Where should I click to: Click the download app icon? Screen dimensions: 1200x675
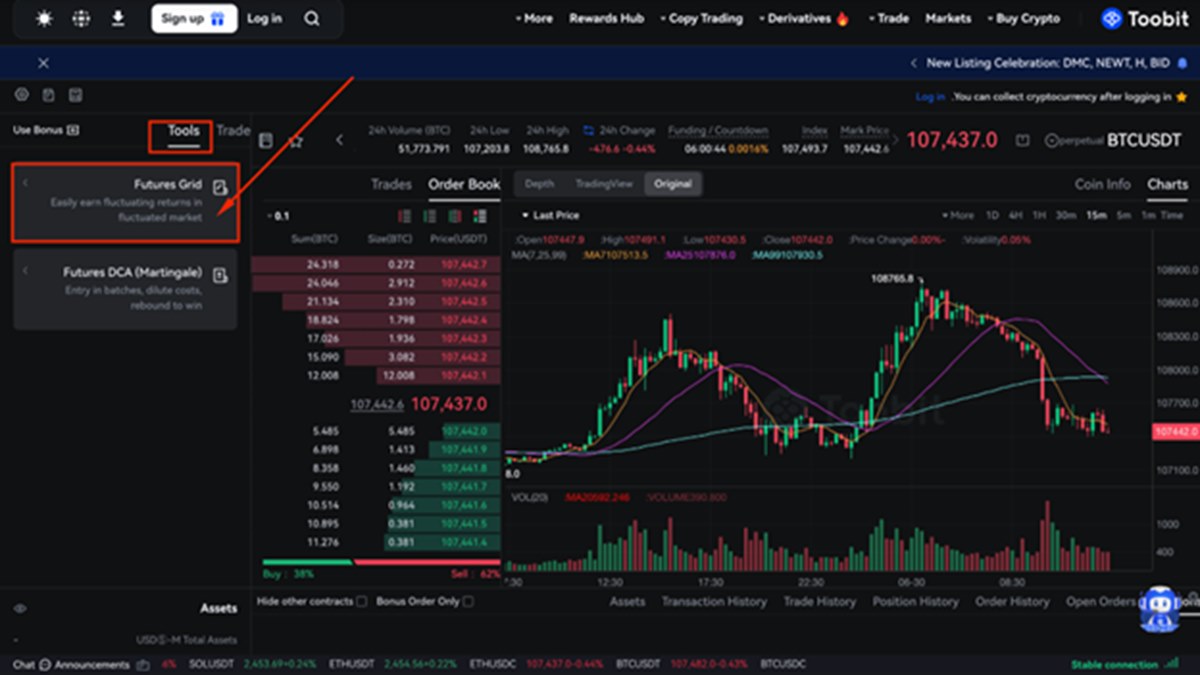[118, 18]
